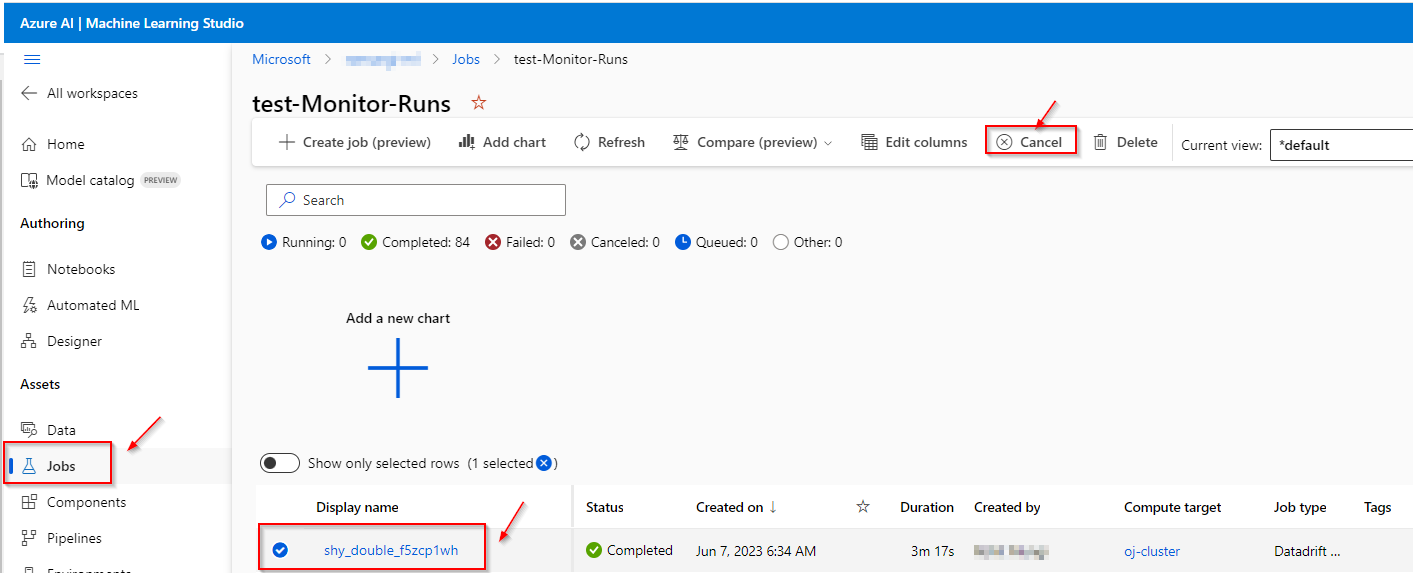Click the Search jobs field

416,200
